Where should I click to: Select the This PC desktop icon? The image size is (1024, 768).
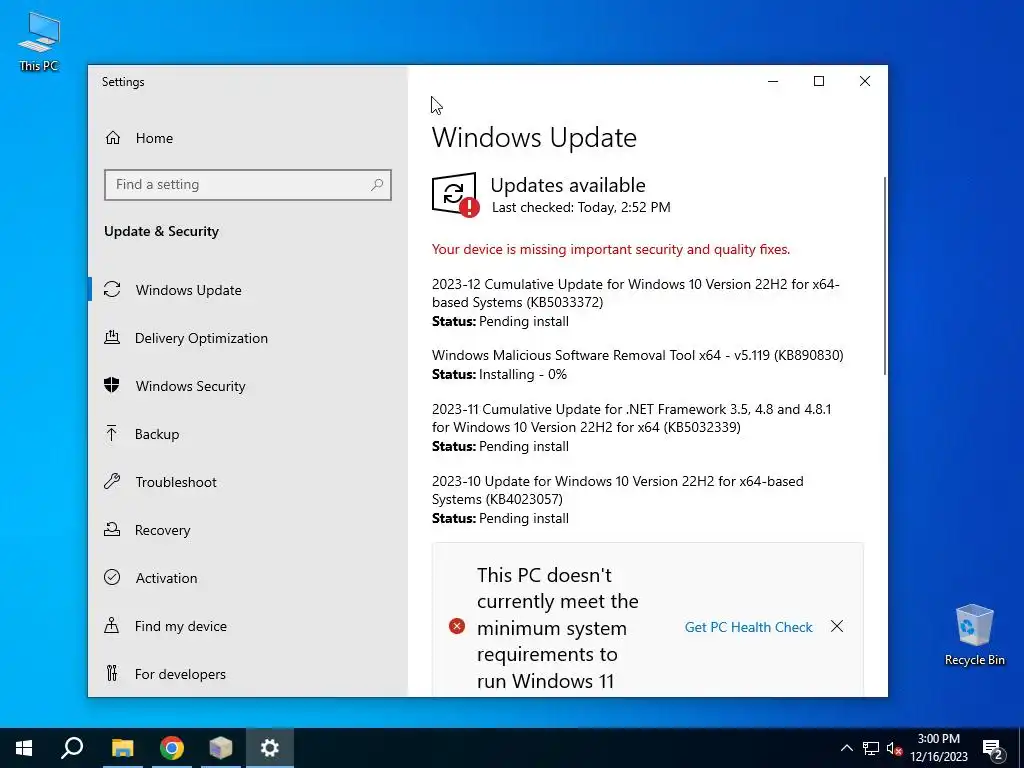coord(39,42)
